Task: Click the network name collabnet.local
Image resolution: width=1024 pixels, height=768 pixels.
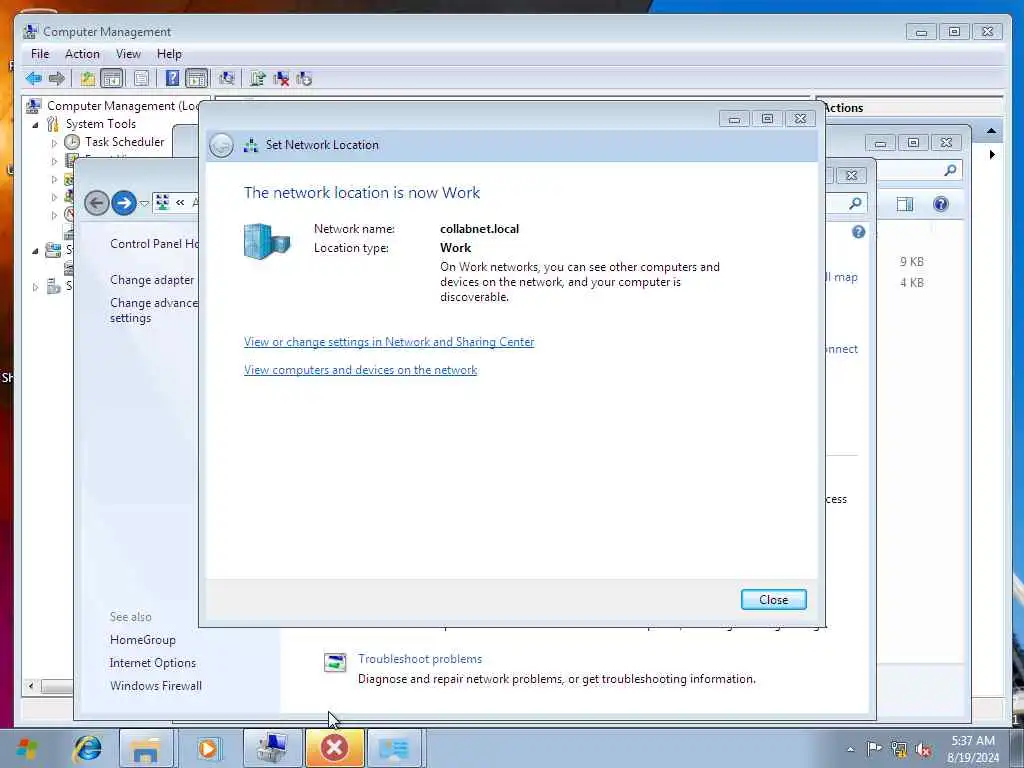Action: point(479,229)
